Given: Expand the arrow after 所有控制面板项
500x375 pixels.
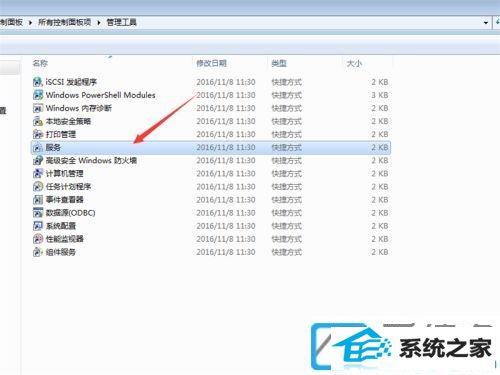Looking at the screenshot, I should 99,23.
